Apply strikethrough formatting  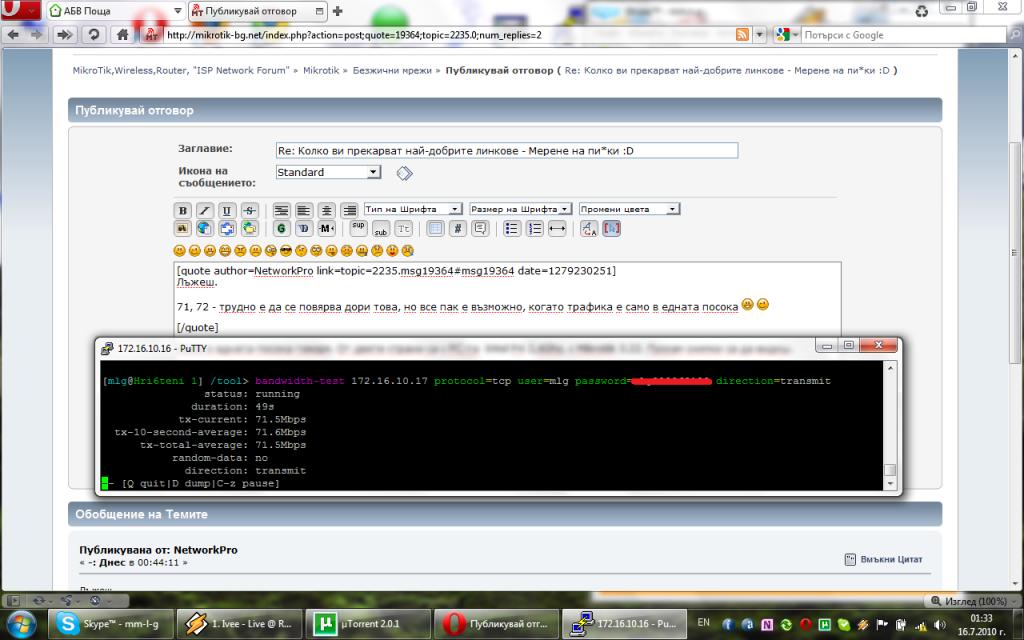point(249,210)
